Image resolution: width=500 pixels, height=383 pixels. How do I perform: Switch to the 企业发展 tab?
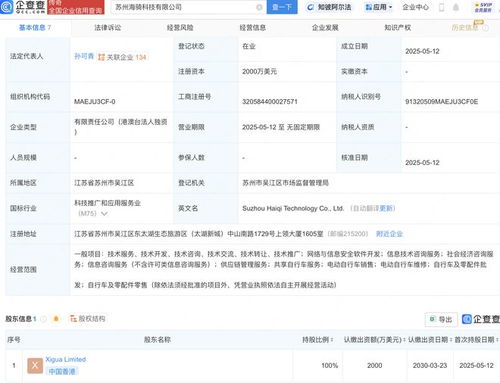coord(325,28)
